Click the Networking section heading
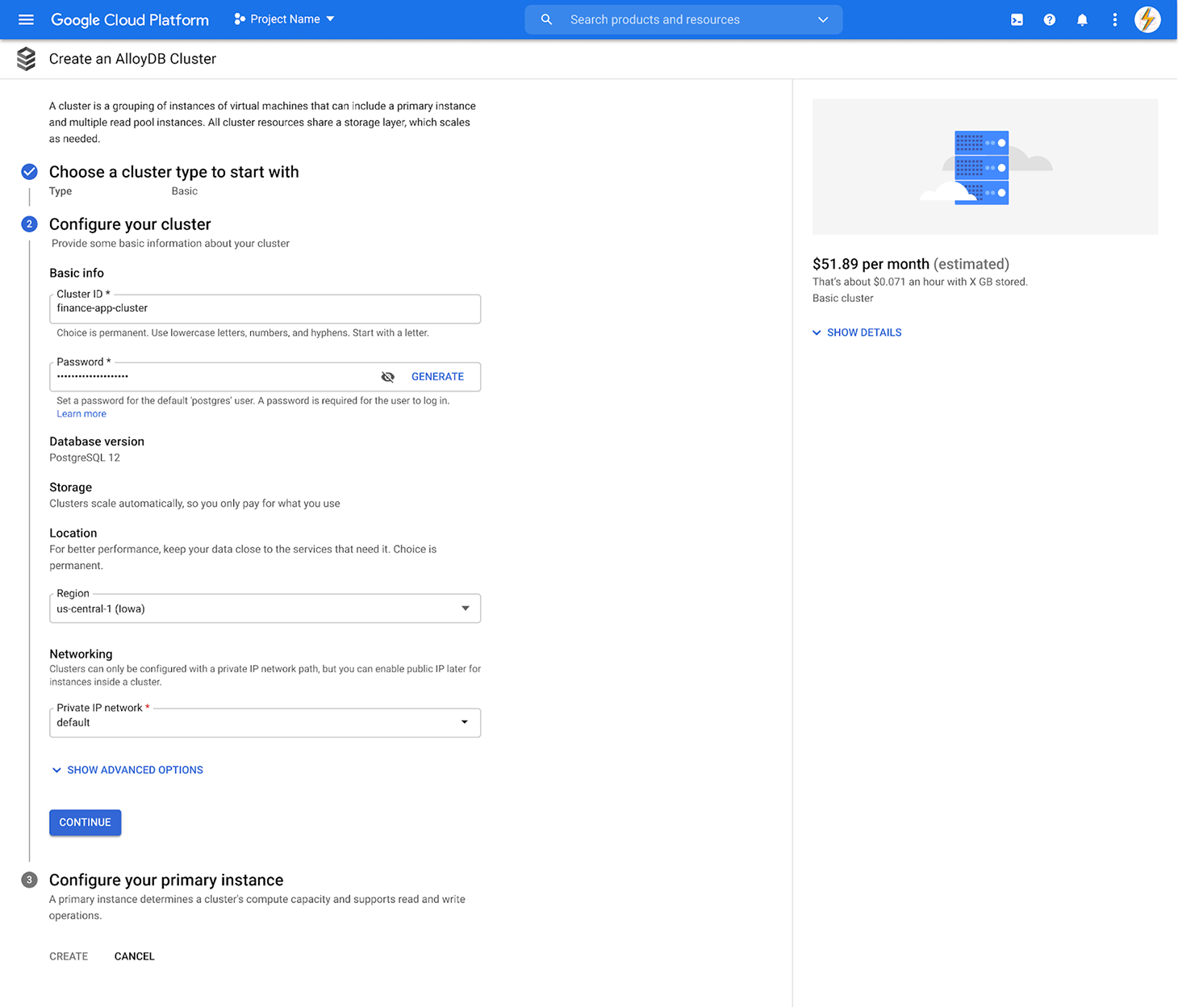 click(81, 654)
